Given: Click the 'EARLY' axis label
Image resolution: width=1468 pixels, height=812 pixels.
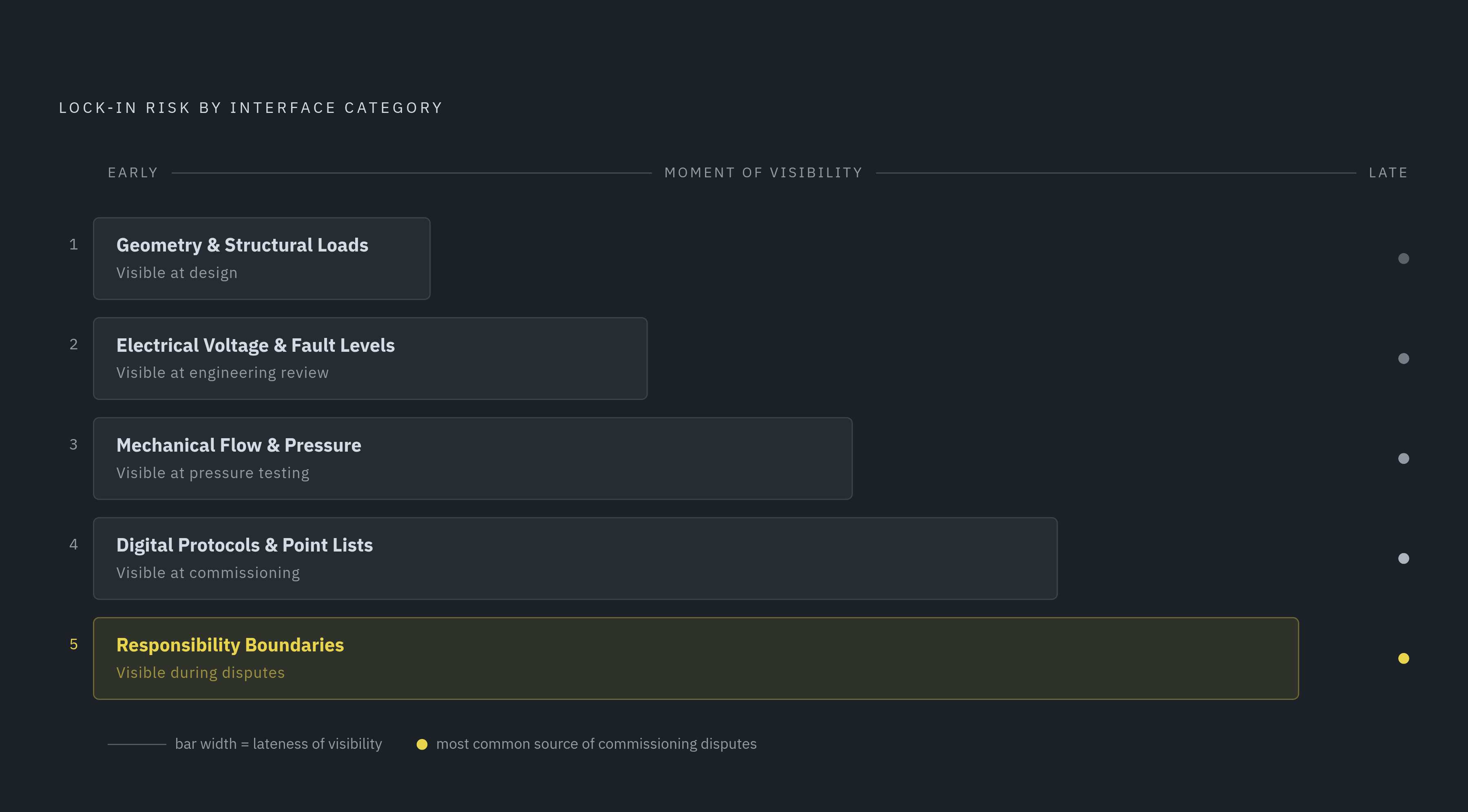Looking at the screenshot, I should pyautogui.click(x=133, y=173).
